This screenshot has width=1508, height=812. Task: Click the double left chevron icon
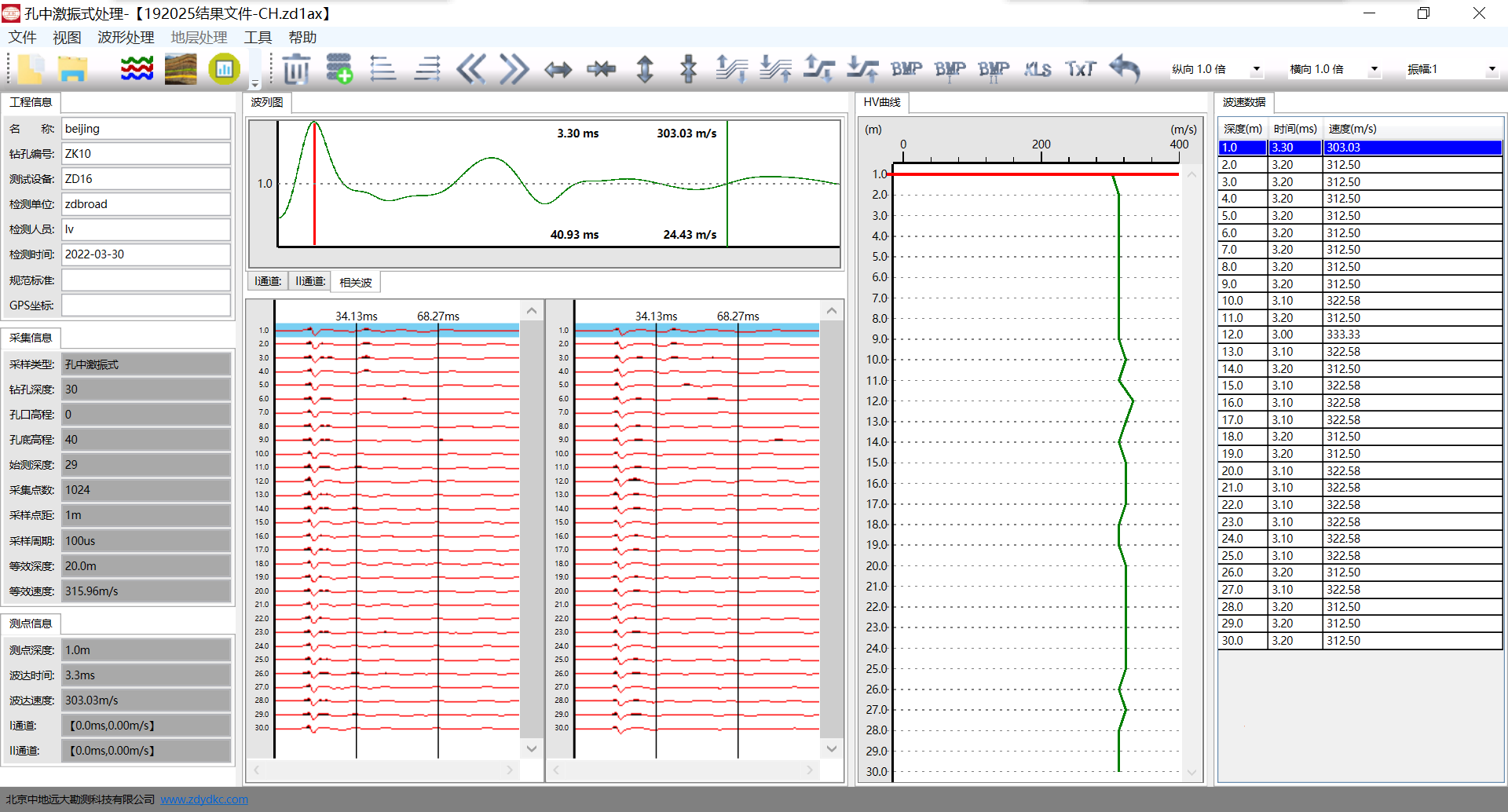pyautogui.click(x=471, y=69)
